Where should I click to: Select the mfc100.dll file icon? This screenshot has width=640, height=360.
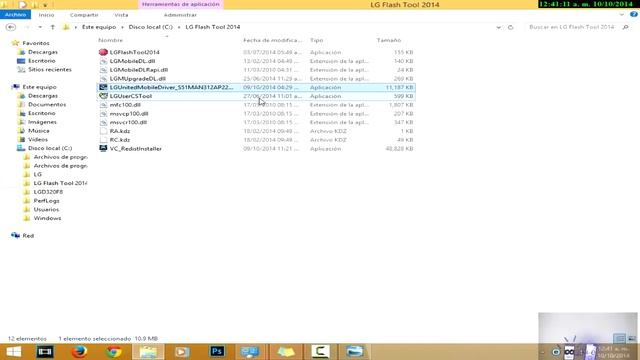point(103,105)
